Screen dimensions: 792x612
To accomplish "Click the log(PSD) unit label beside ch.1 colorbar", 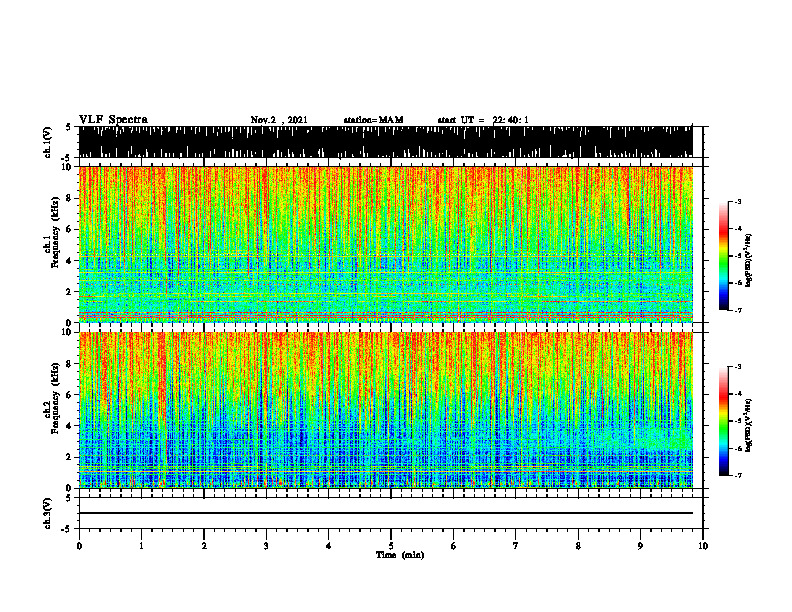I will point(749,261).
